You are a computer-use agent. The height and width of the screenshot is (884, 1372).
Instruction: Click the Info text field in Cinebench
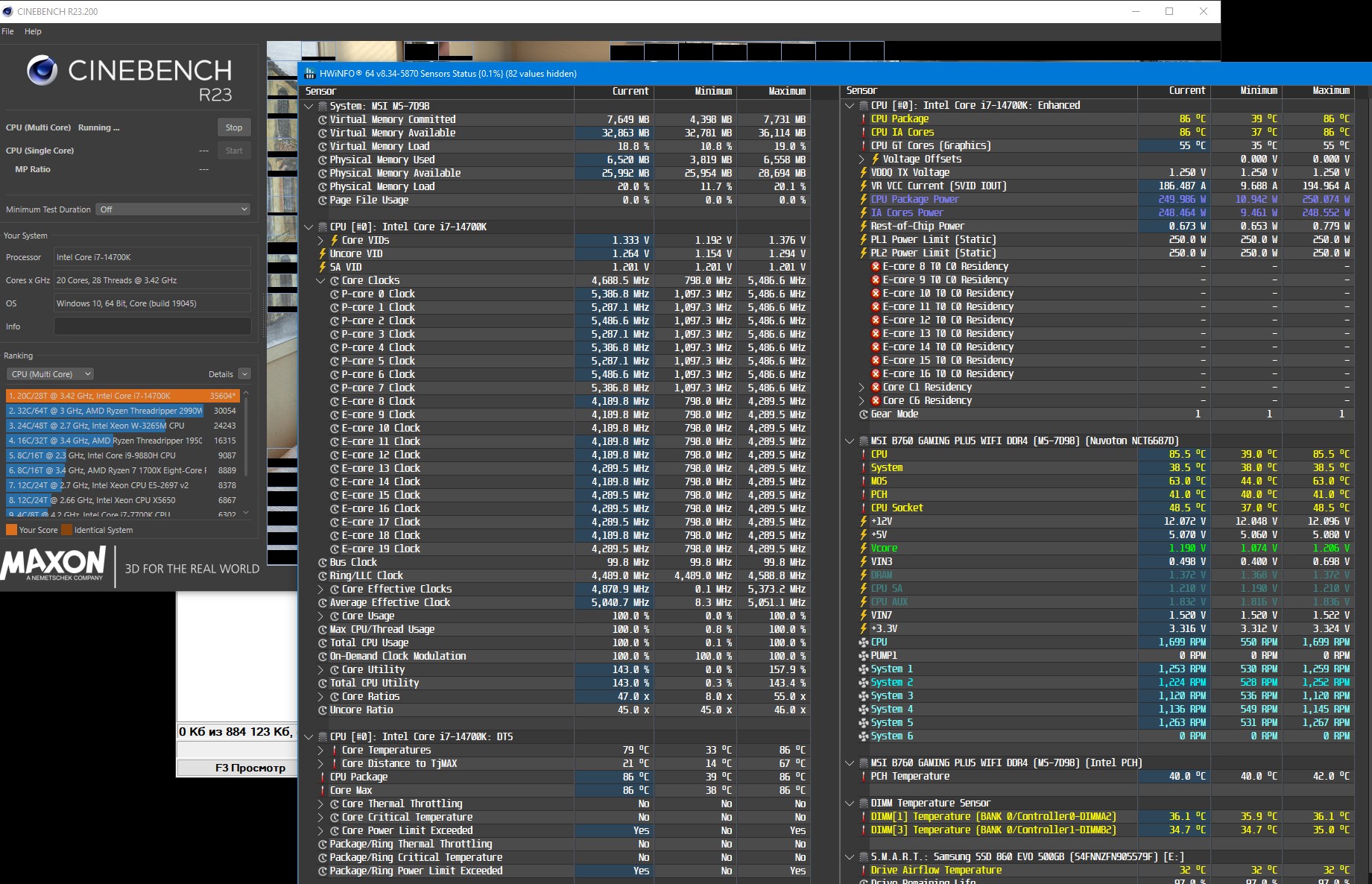click(152, 326)
